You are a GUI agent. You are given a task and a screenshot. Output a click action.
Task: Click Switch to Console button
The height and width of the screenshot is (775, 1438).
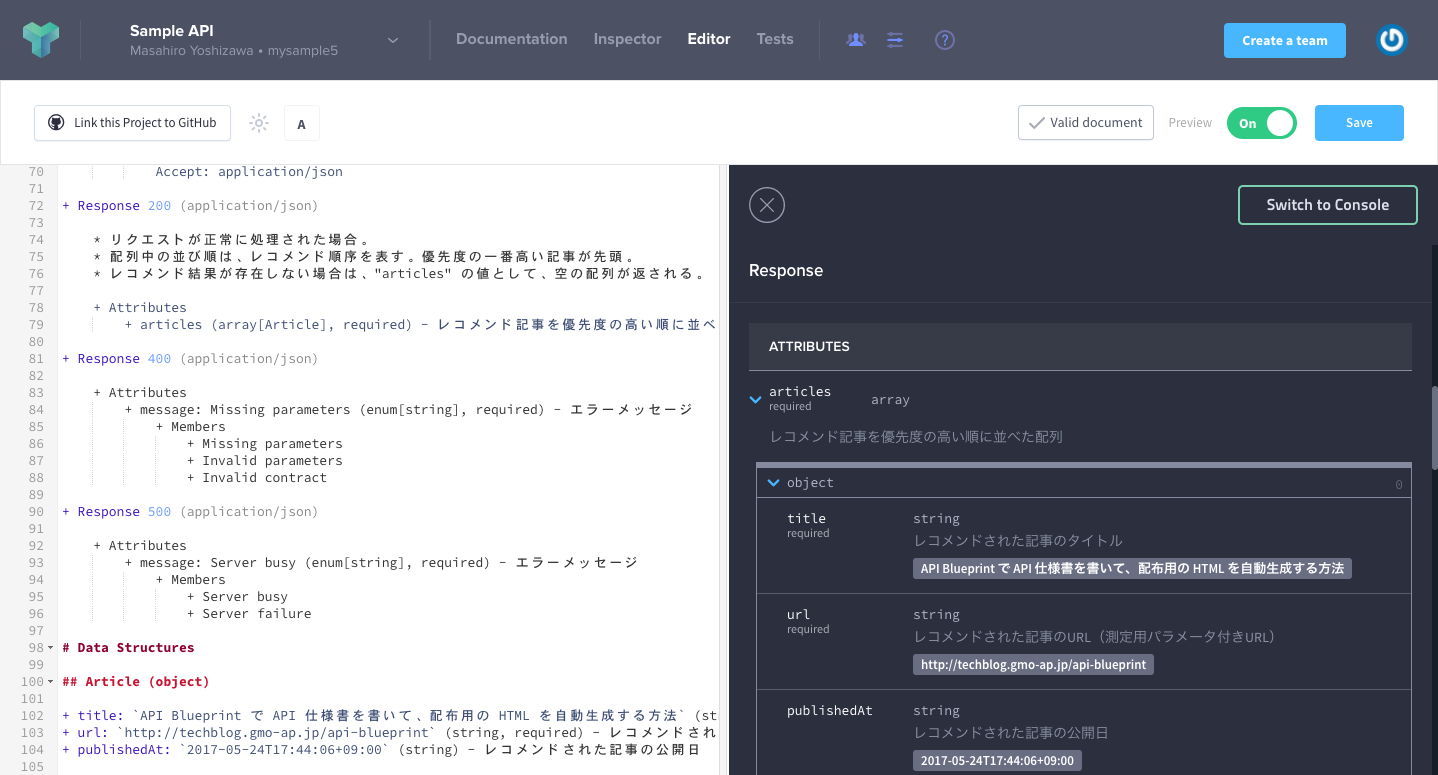coord(1327,205)
